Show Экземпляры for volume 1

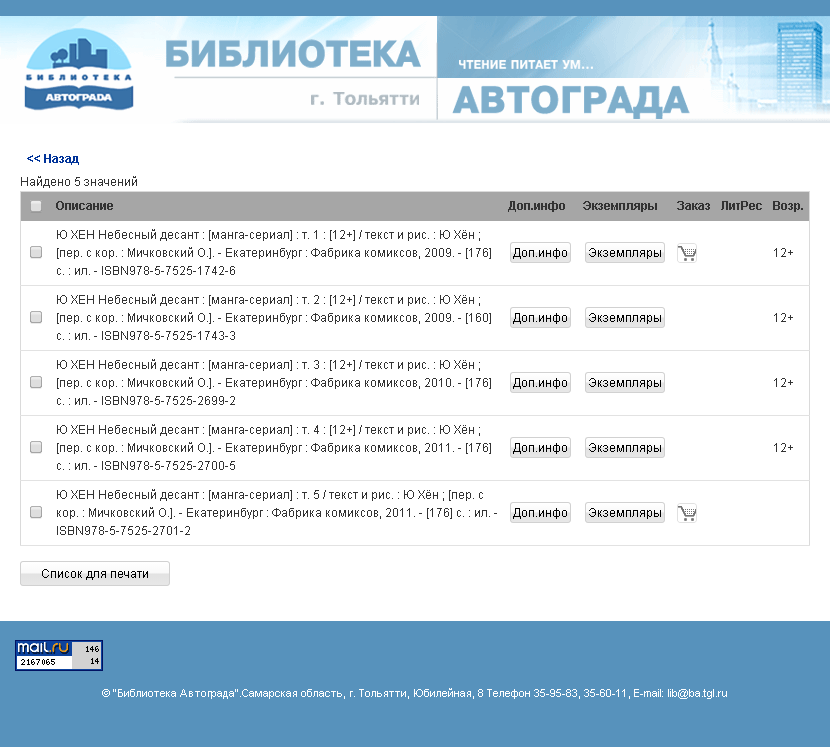click(x=624, y=253)
